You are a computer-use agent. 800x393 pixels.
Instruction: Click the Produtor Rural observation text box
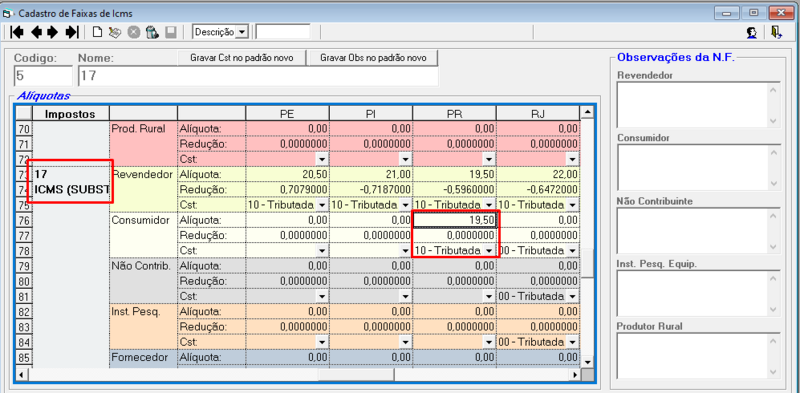tap(698, 357)
